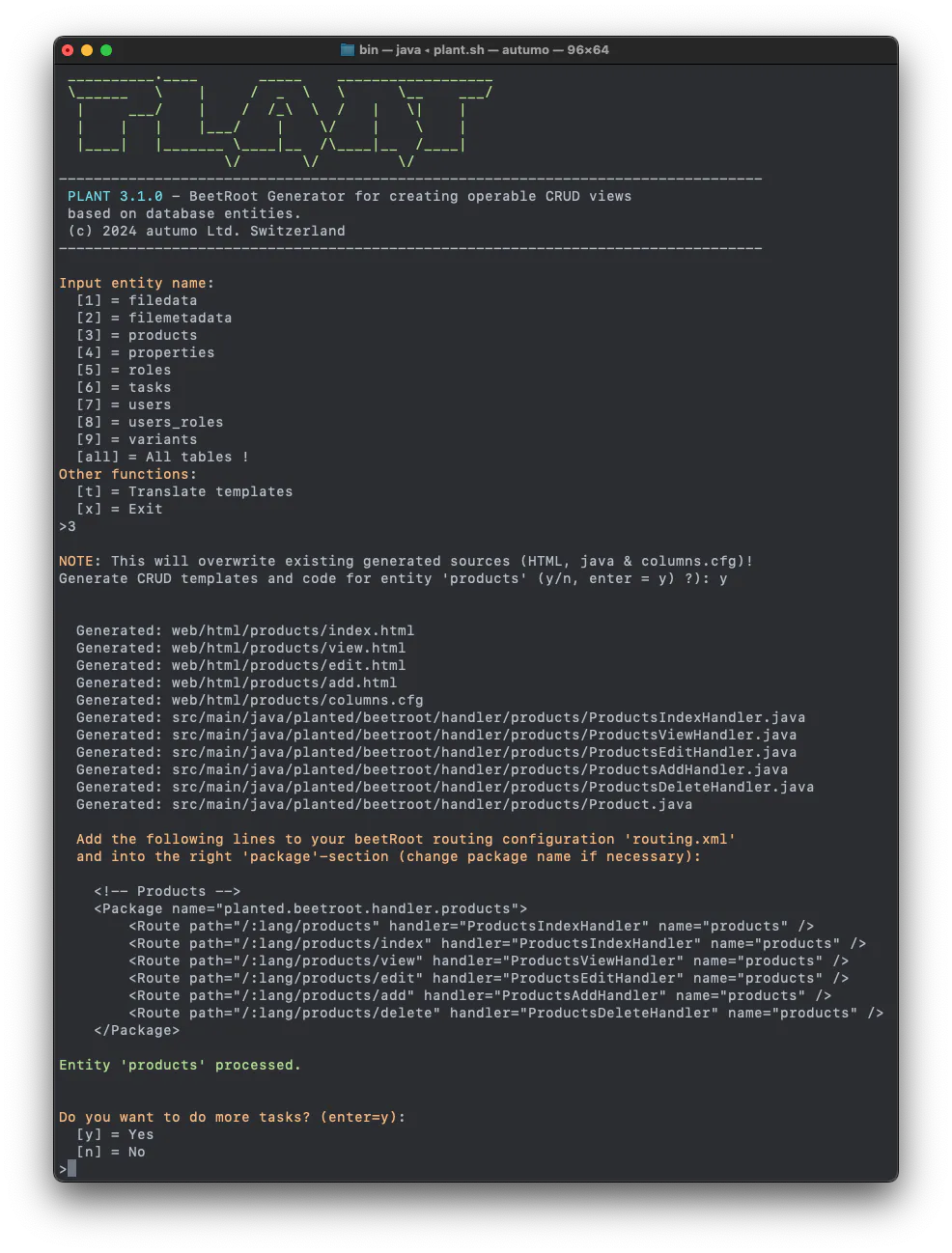Click the Product.java generated line
Viewport: 952px width, 1253px height.
384,804
